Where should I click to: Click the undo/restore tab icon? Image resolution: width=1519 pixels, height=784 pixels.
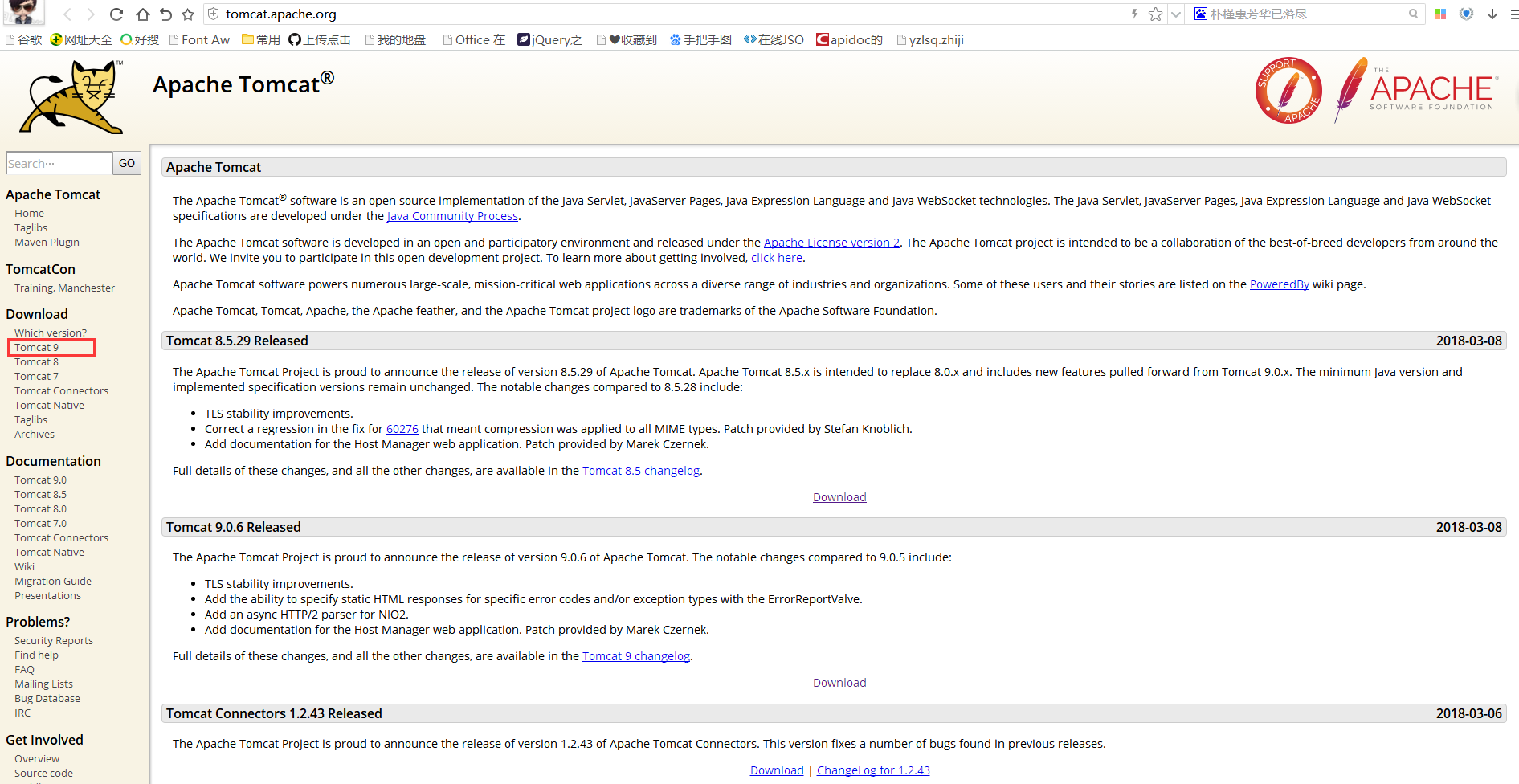(x=165, y=14)
